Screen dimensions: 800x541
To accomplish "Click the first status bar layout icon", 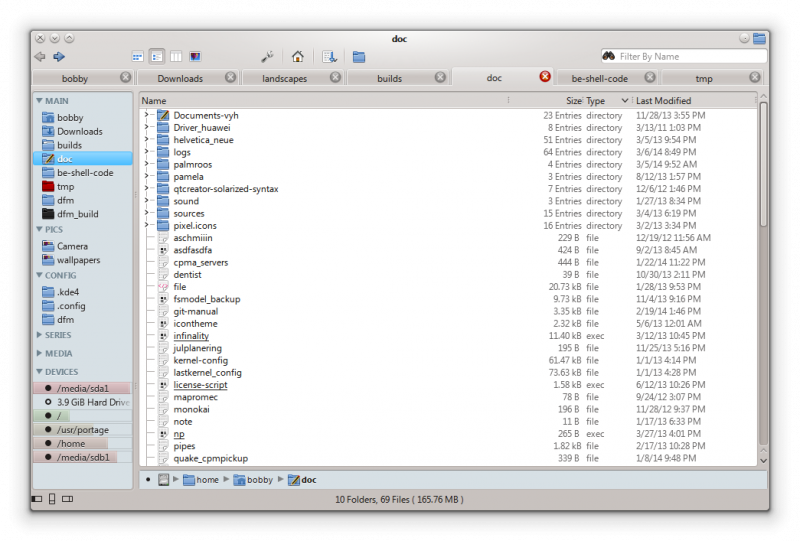I will (x=37, y=499).
